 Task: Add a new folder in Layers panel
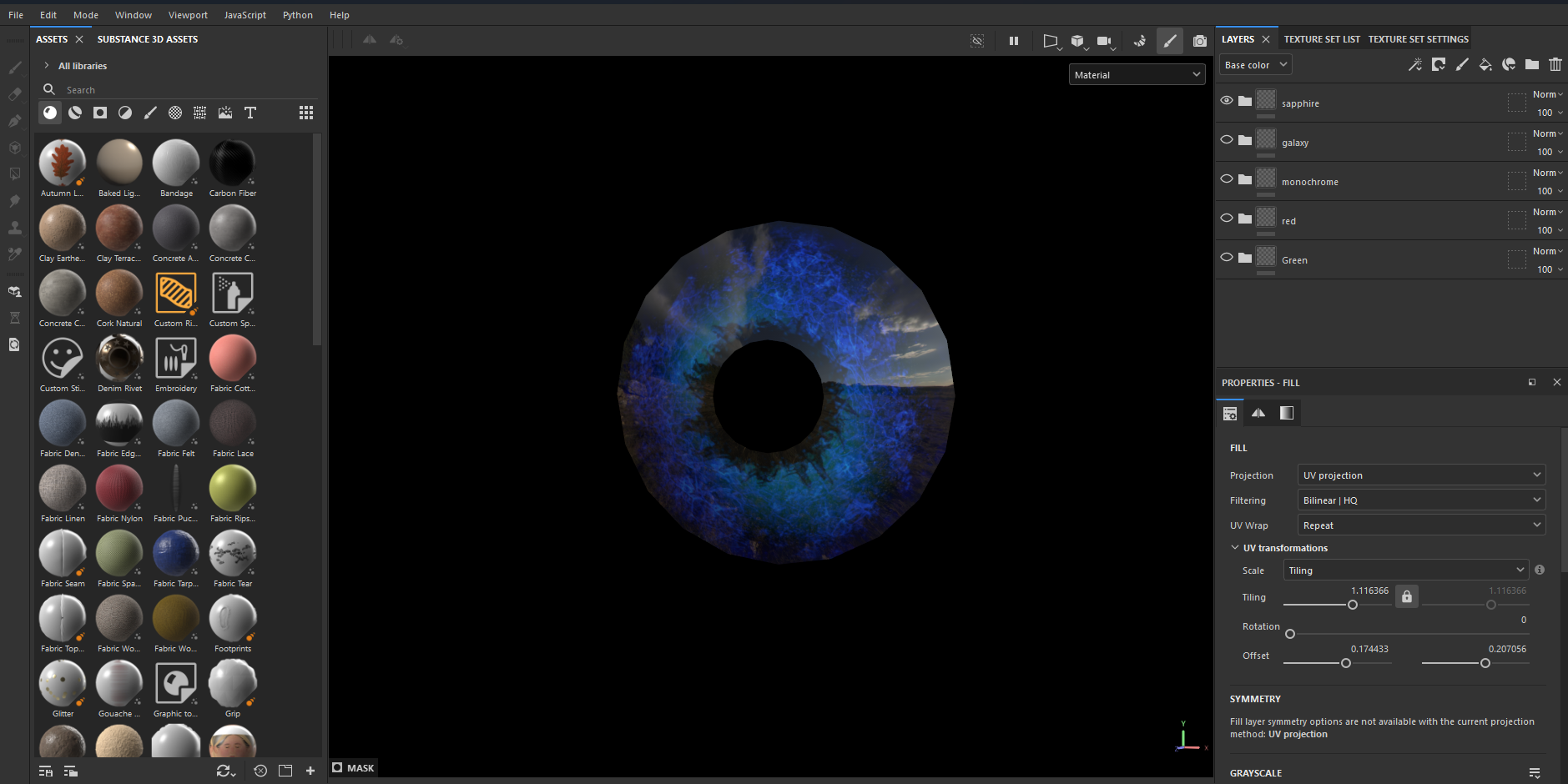tap(1531, 65)
